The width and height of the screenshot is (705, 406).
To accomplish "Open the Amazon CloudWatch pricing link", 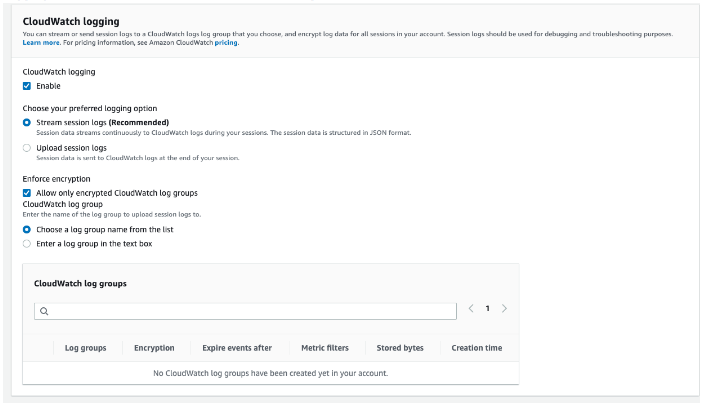I will point(226,43).
